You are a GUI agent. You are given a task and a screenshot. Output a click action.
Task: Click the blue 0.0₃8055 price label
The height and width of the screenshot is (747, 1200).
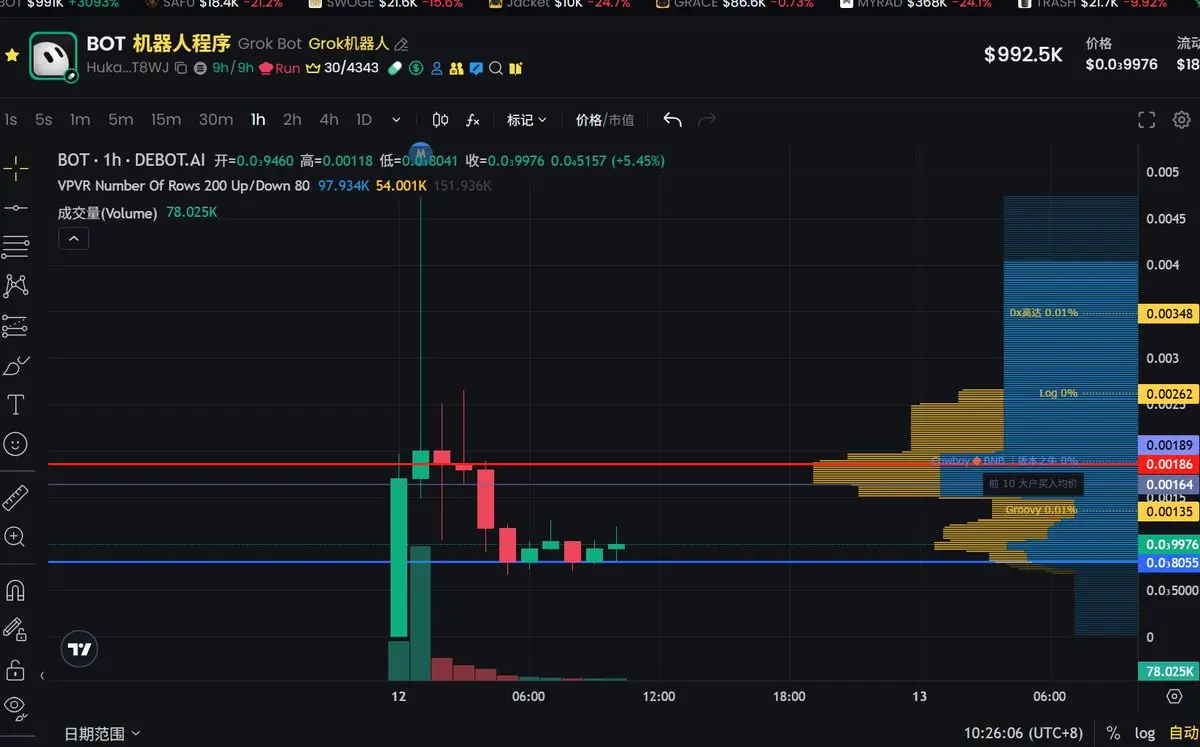pos(1168,563)
